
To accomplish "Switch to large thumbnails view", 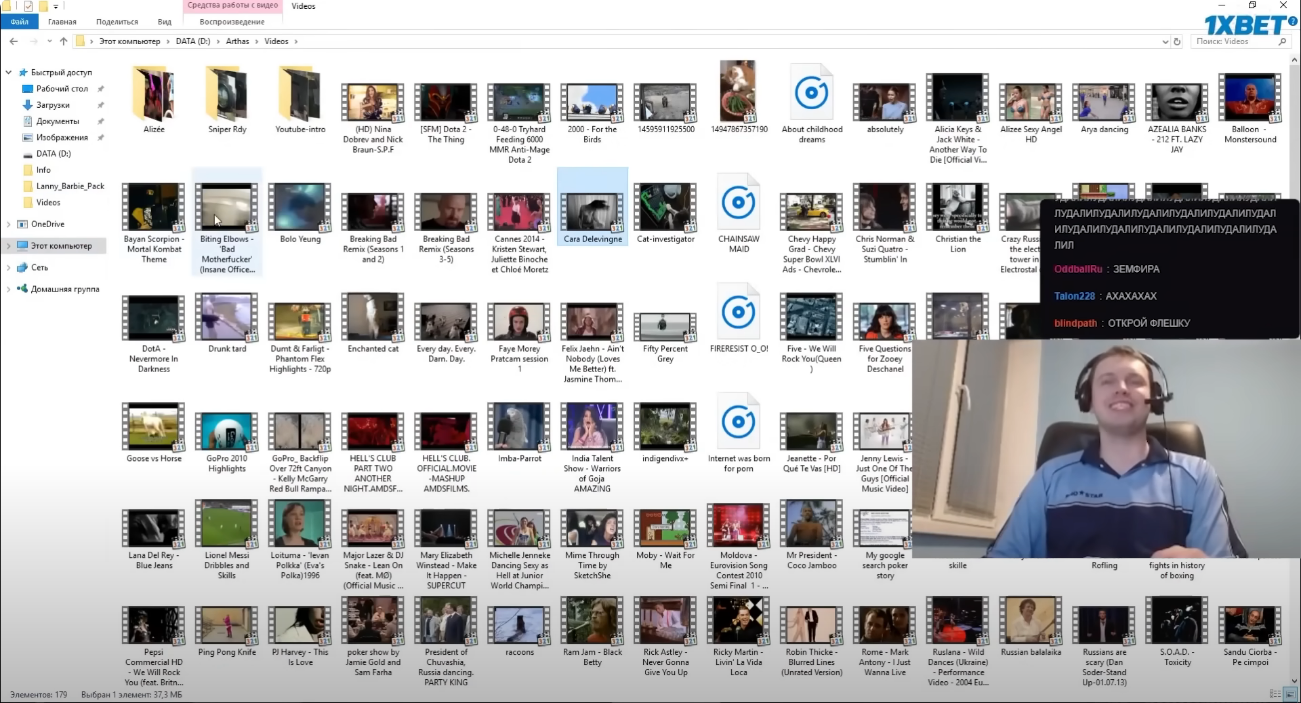I will [1291, 694].
